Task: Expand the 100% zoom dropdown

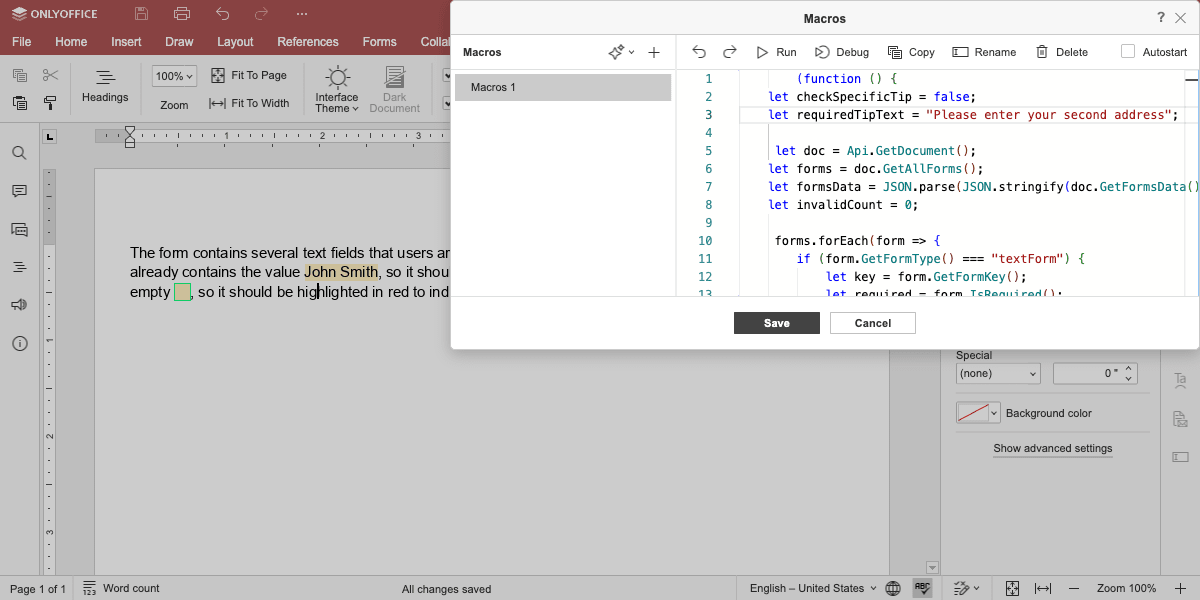Action: click(x=175, y=76)
